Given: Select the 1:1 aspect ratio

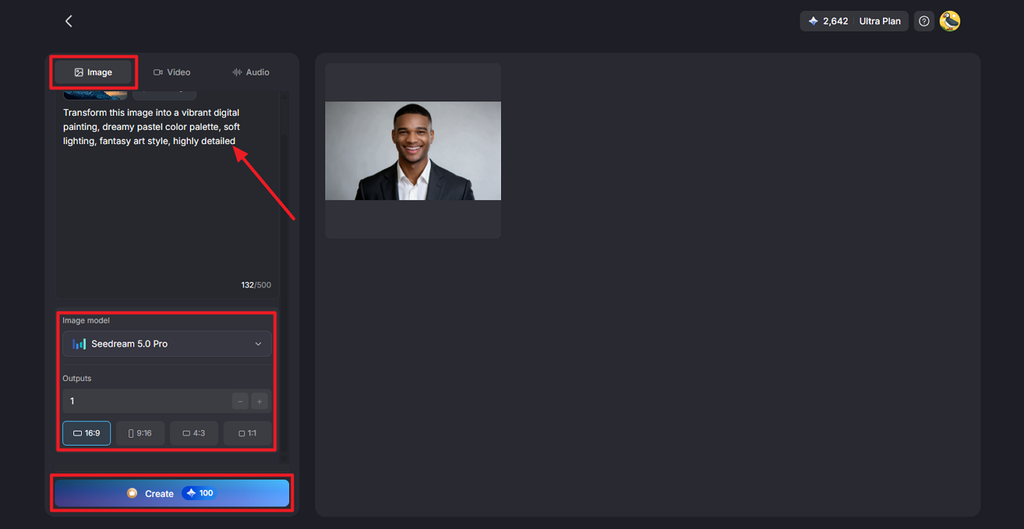Looking at the screenshot, I should pos(248,433).
